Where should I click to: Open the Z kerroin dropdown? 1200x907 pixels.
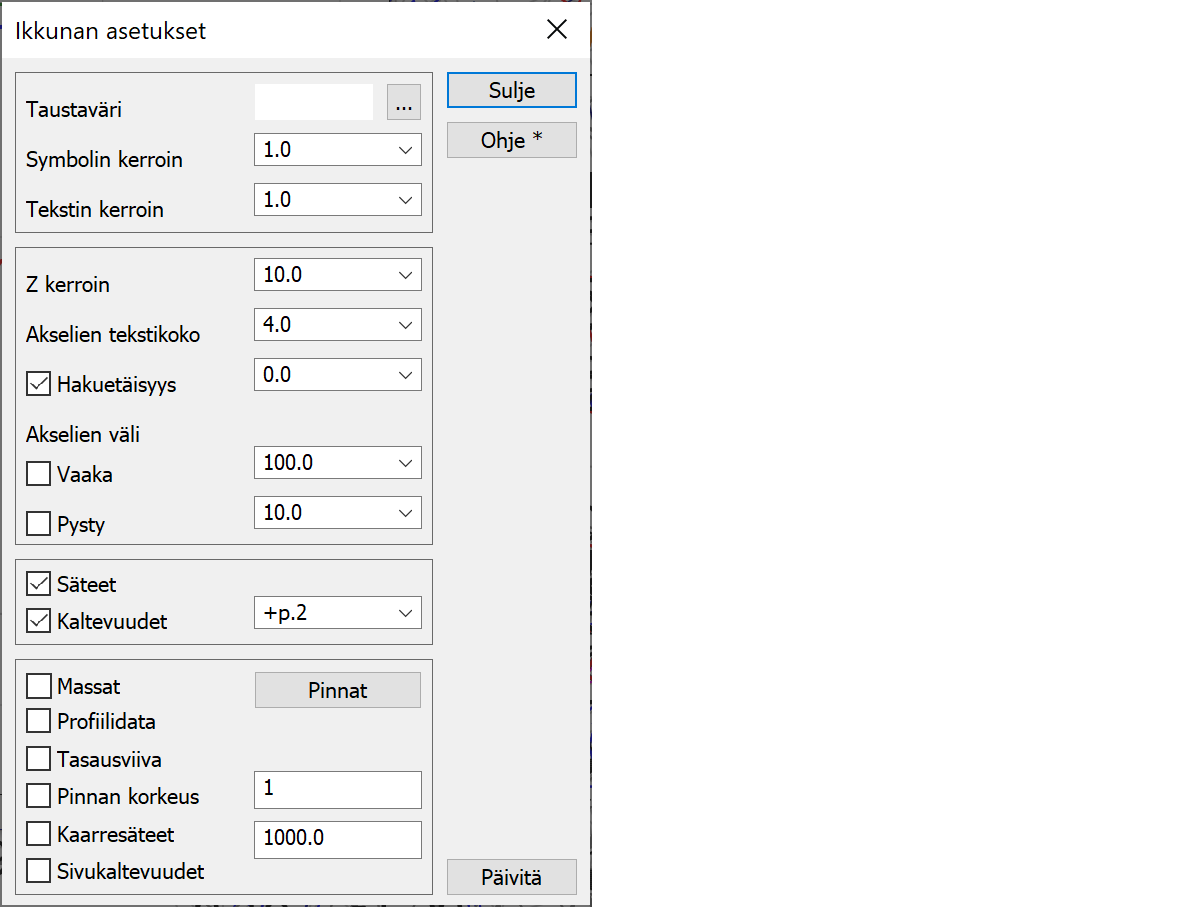click(338, 275)
